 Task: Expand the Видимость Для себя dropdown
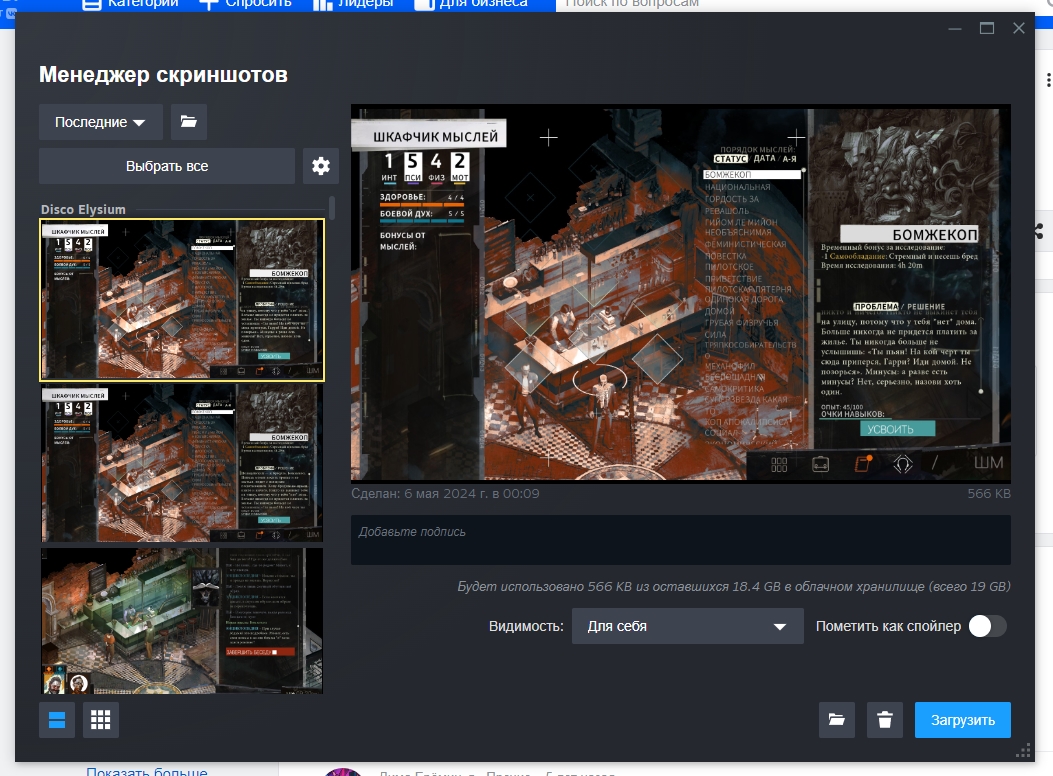pos(688,626)
